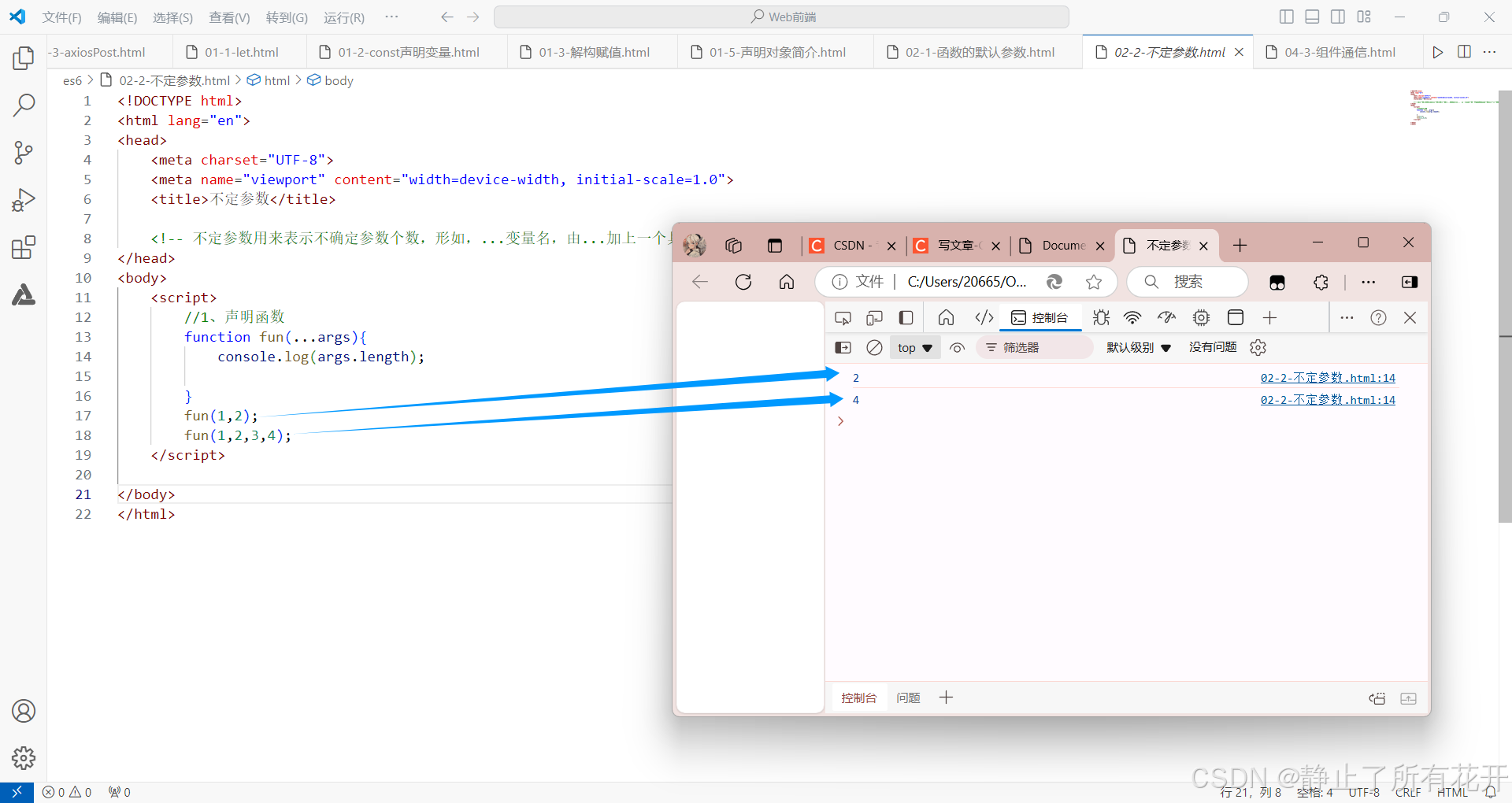Open the source link next to console output 2
The image size is (1512, 803).
pyautogui.click(x=1328, y=378)
